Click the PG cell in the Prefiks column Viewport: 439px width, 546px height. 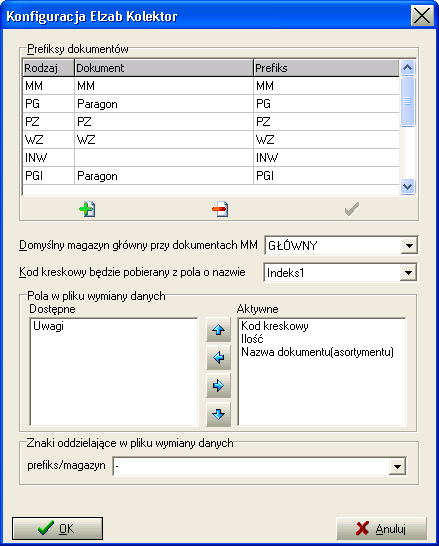tap(327, 104)
